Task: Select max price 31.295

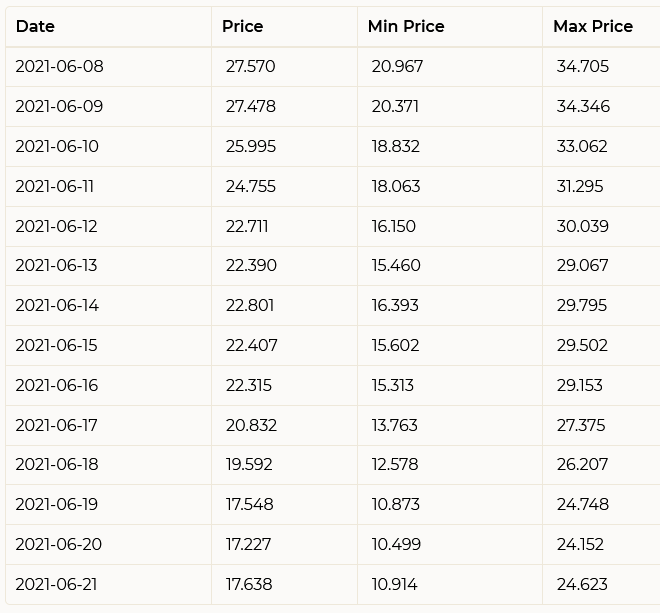Action: pos(580,187)
